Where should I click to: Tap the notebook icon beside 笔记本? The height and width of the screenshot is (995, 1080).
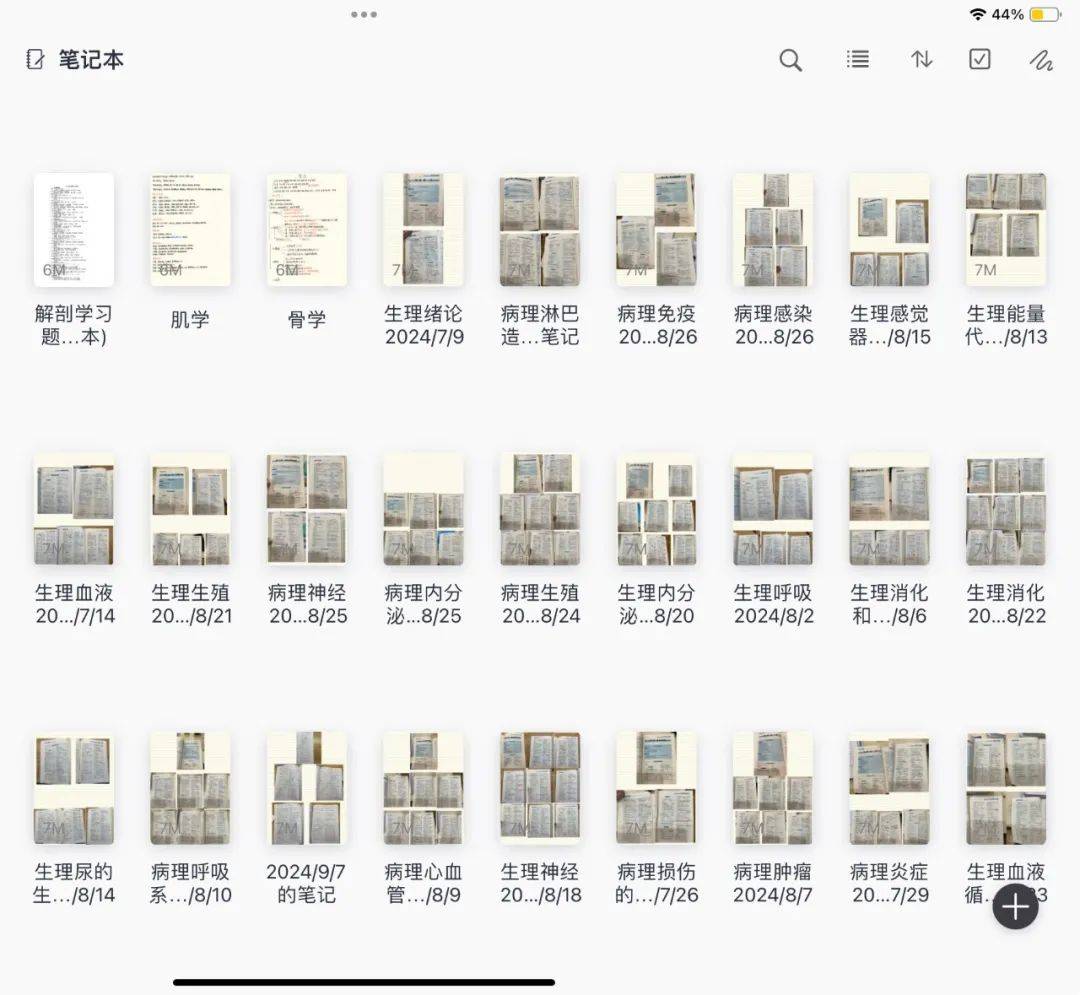pyautogui.click(x=36, y=59)
